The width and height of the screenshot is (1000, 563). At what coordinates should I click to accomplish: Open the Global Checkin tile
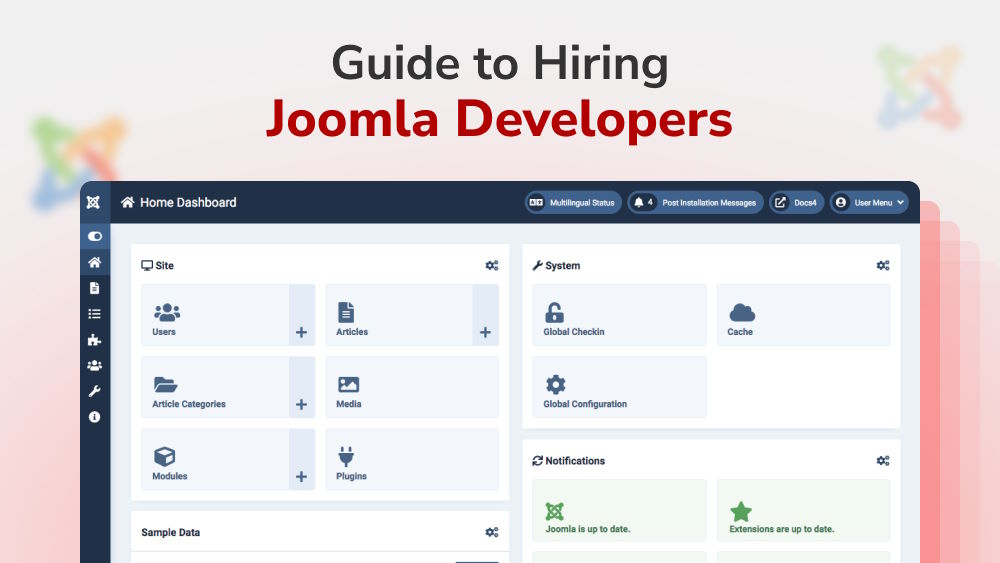pyautogui.click(x=619, y=315)
